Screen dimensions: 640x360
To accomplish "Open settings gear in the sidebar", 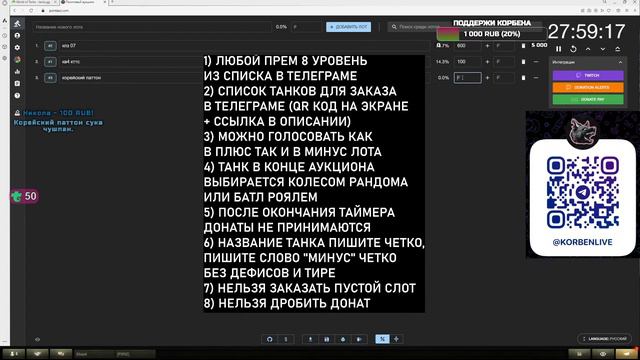I will (x=17, y=47).
